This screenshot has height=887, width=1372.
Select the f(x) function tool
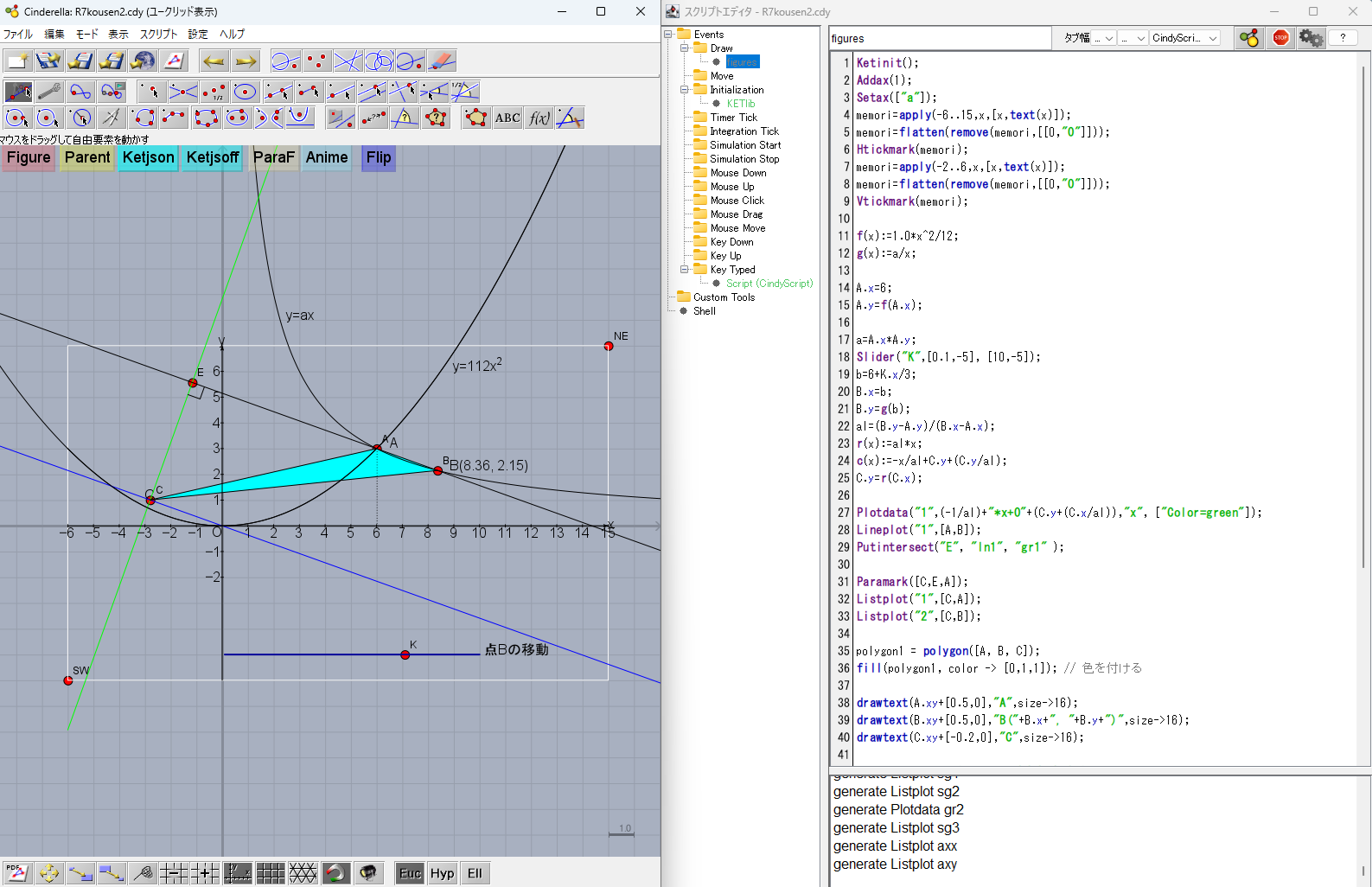coord(539,118)
